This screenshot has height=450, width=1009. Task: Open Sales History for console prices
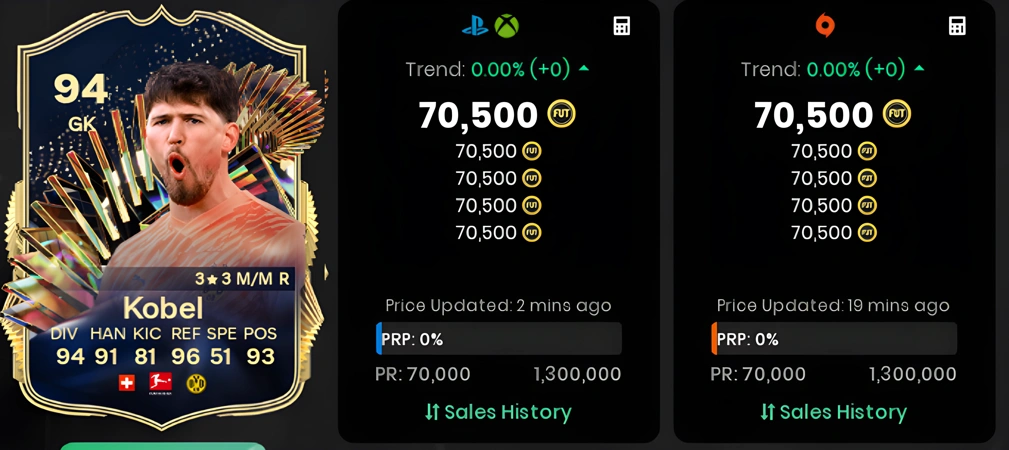pyautogui.click(x=498, y=412)
